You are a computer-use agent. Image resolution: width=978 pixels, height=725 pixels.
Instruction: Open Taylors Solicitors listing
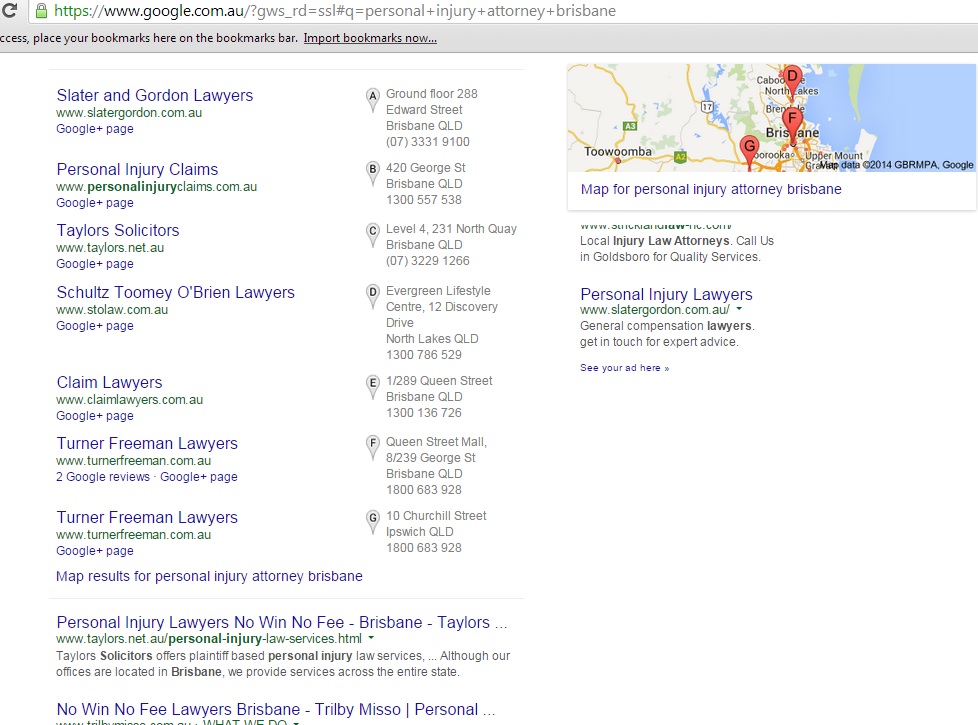pos(118,231)
